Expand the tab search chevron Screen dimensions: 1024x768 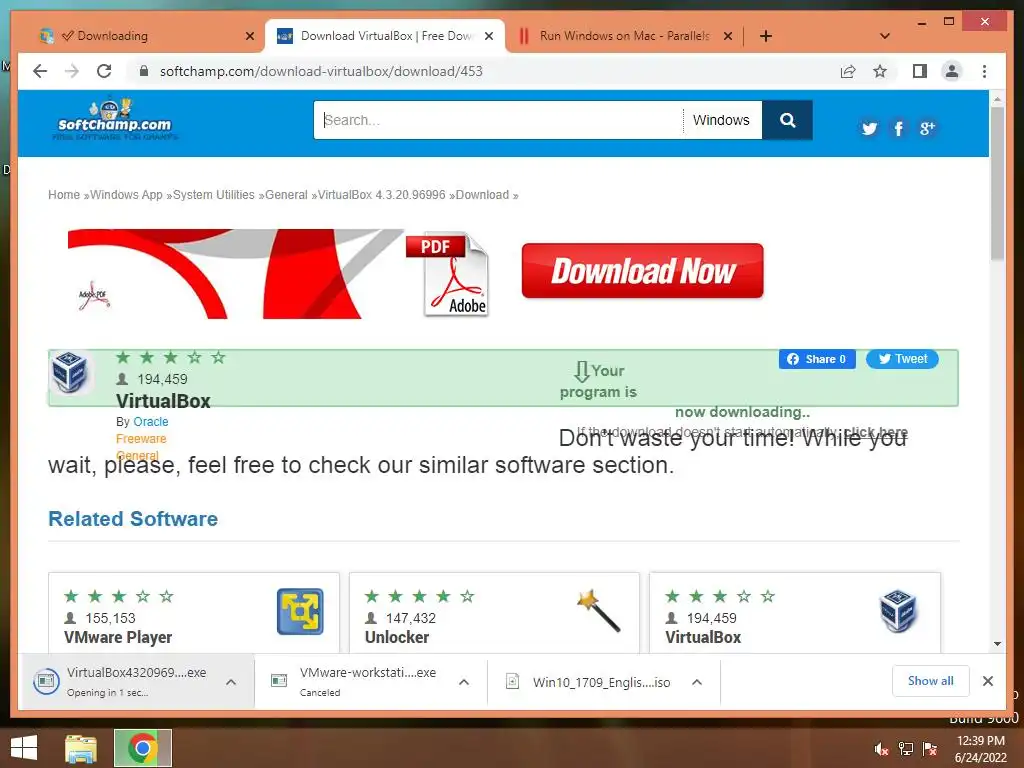click(885, 36)
